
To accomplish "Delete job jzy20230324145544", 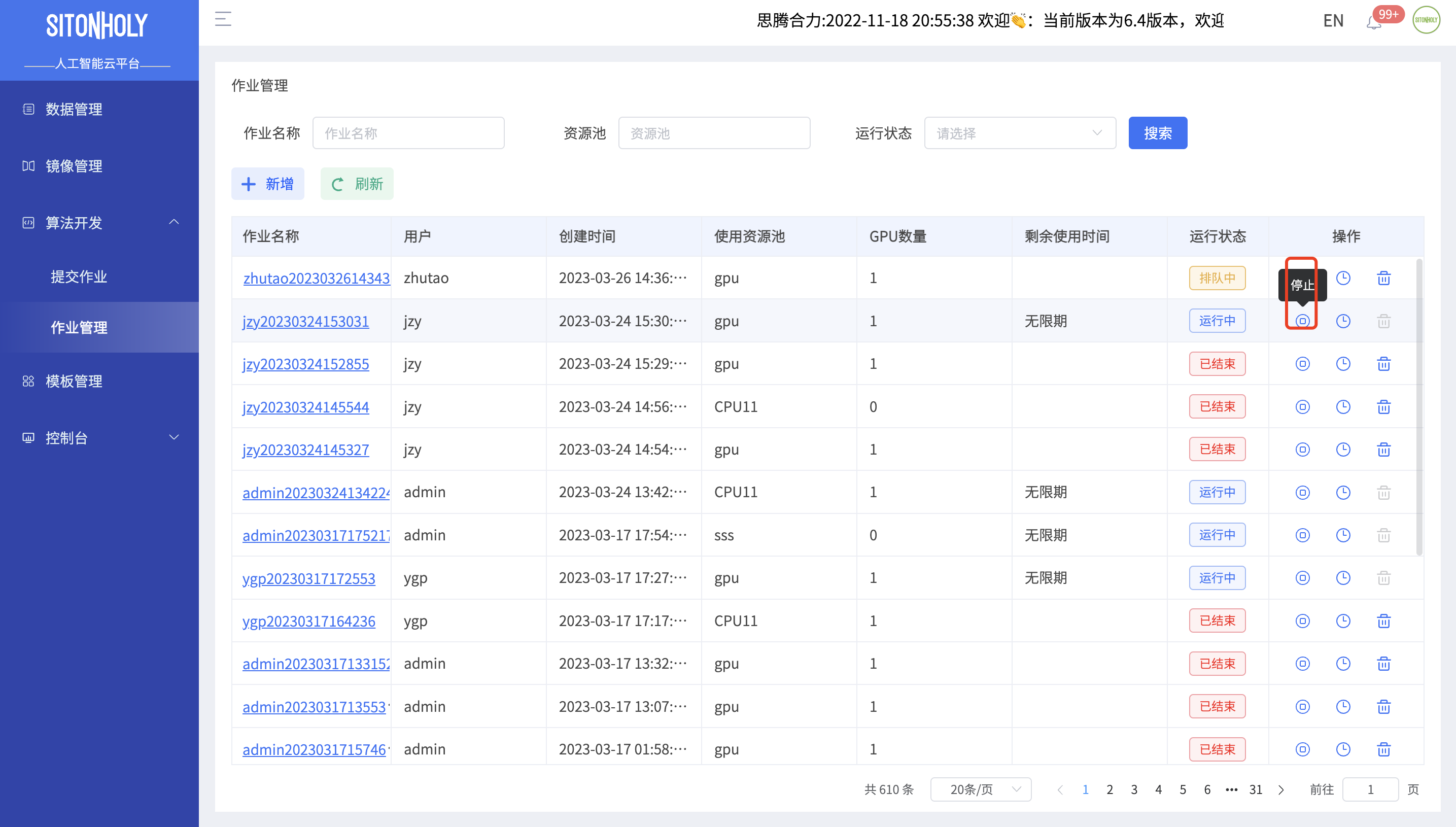I will [x=1384, y=407].
